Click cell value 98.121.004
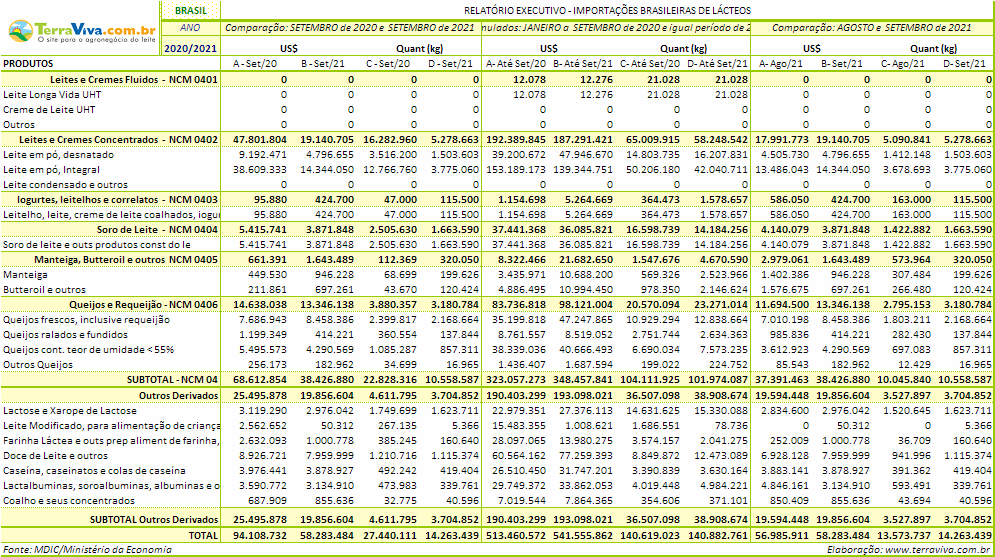 (584, 305)
